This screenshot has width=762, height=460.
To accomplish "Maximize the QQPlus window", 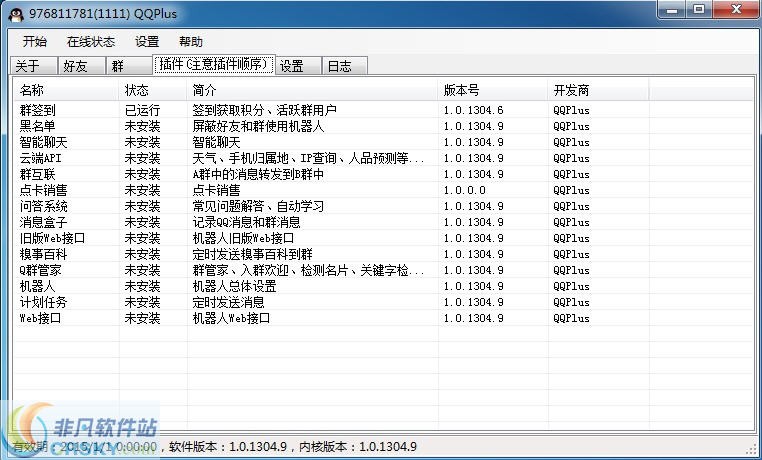I will point(699,9).
